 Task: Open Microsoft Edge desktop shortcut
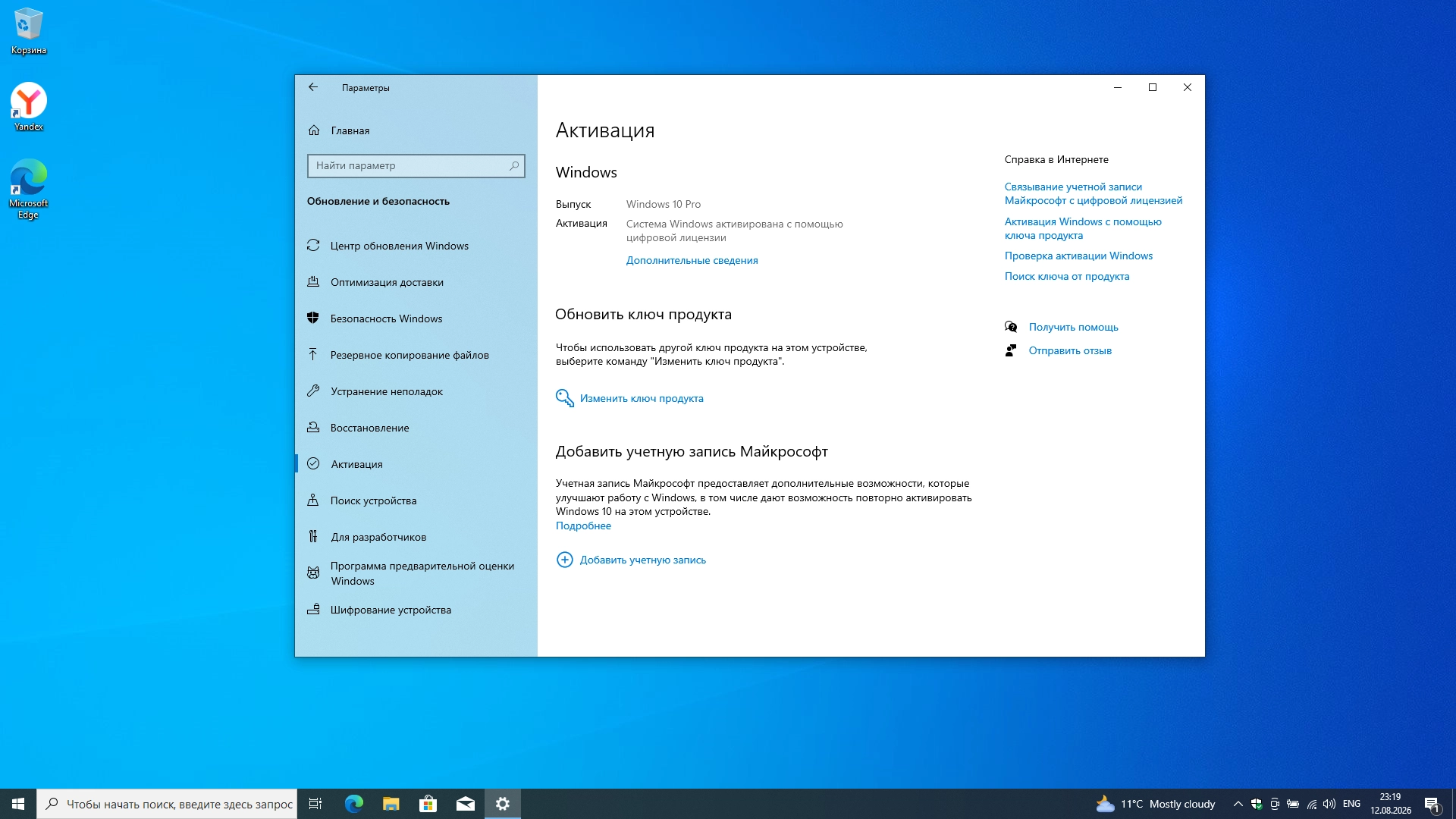click(29, 189)
